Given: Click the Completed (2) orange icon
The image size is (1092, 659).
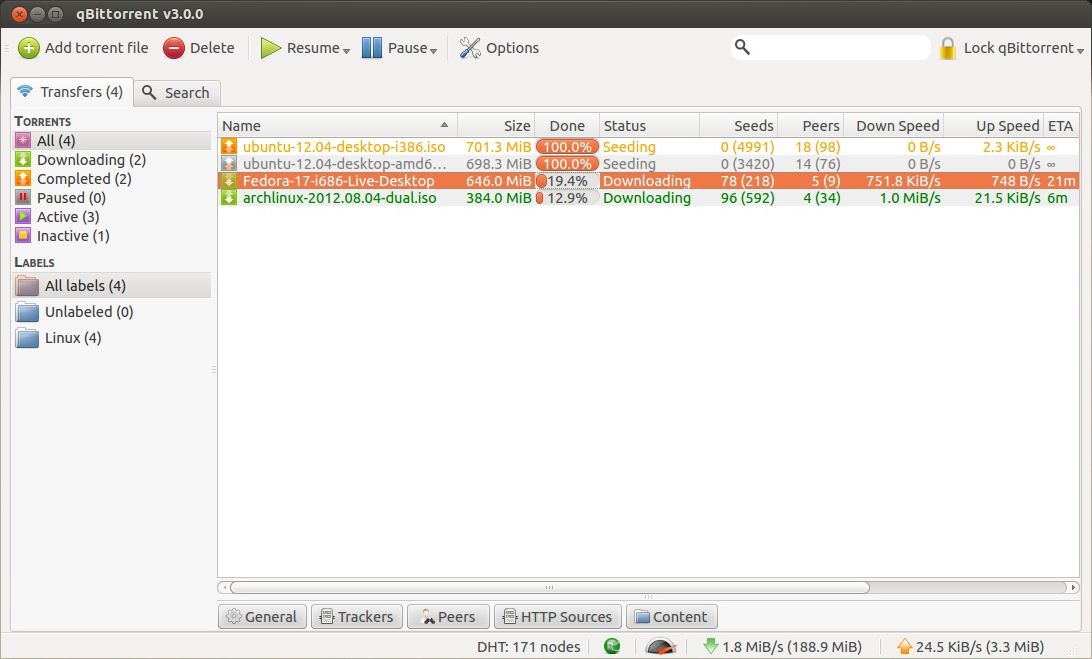Looking at the screenshot, I should click(23, 178).
